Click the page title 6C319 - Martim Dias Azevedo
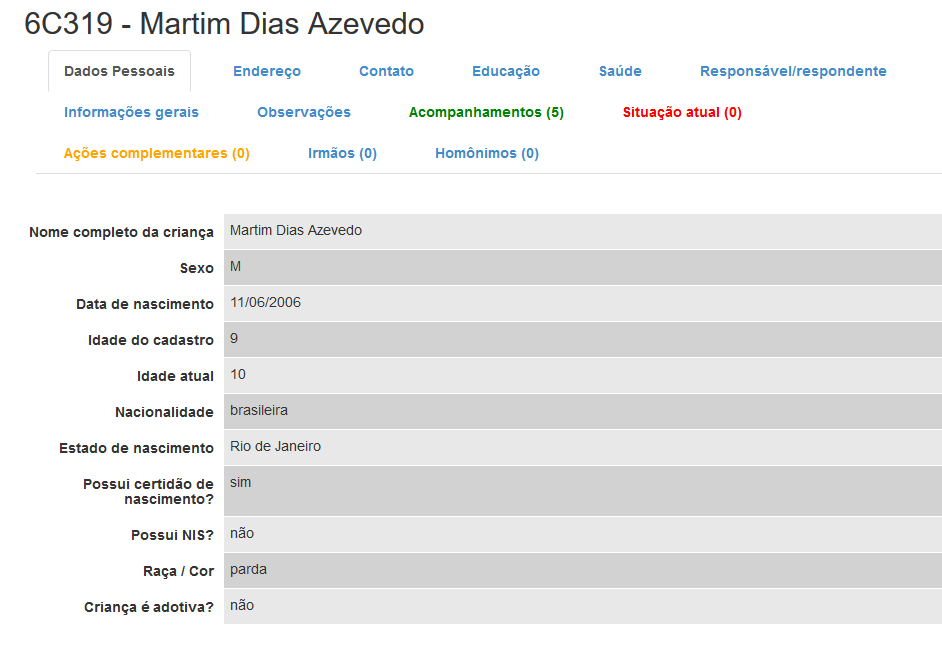The width and height of the screenshot is (942, 660). pos(224,24)
